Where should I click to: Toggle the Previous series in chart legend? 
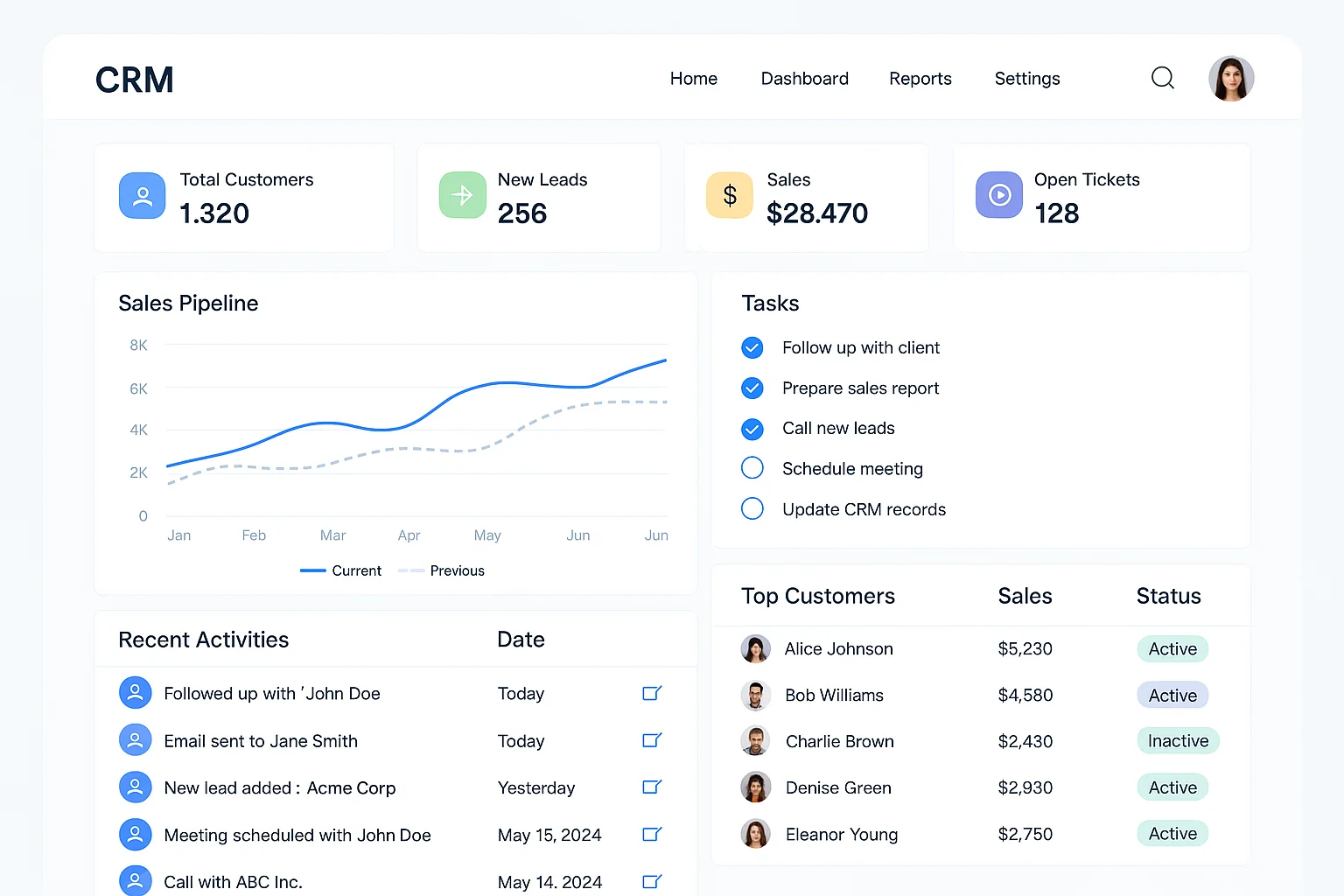(x=442, y=570)
